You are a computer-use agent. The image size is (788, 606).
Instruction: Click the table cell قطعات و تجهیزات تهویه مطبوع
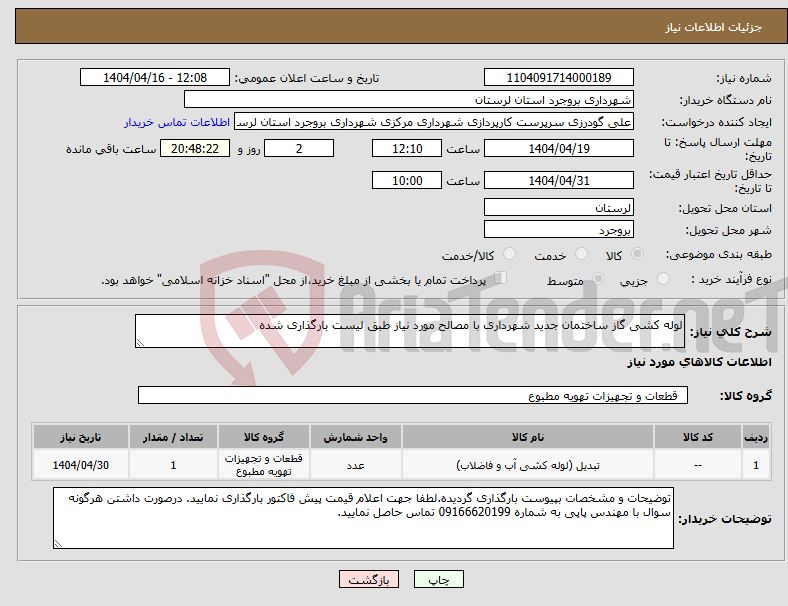click(263, 465)
